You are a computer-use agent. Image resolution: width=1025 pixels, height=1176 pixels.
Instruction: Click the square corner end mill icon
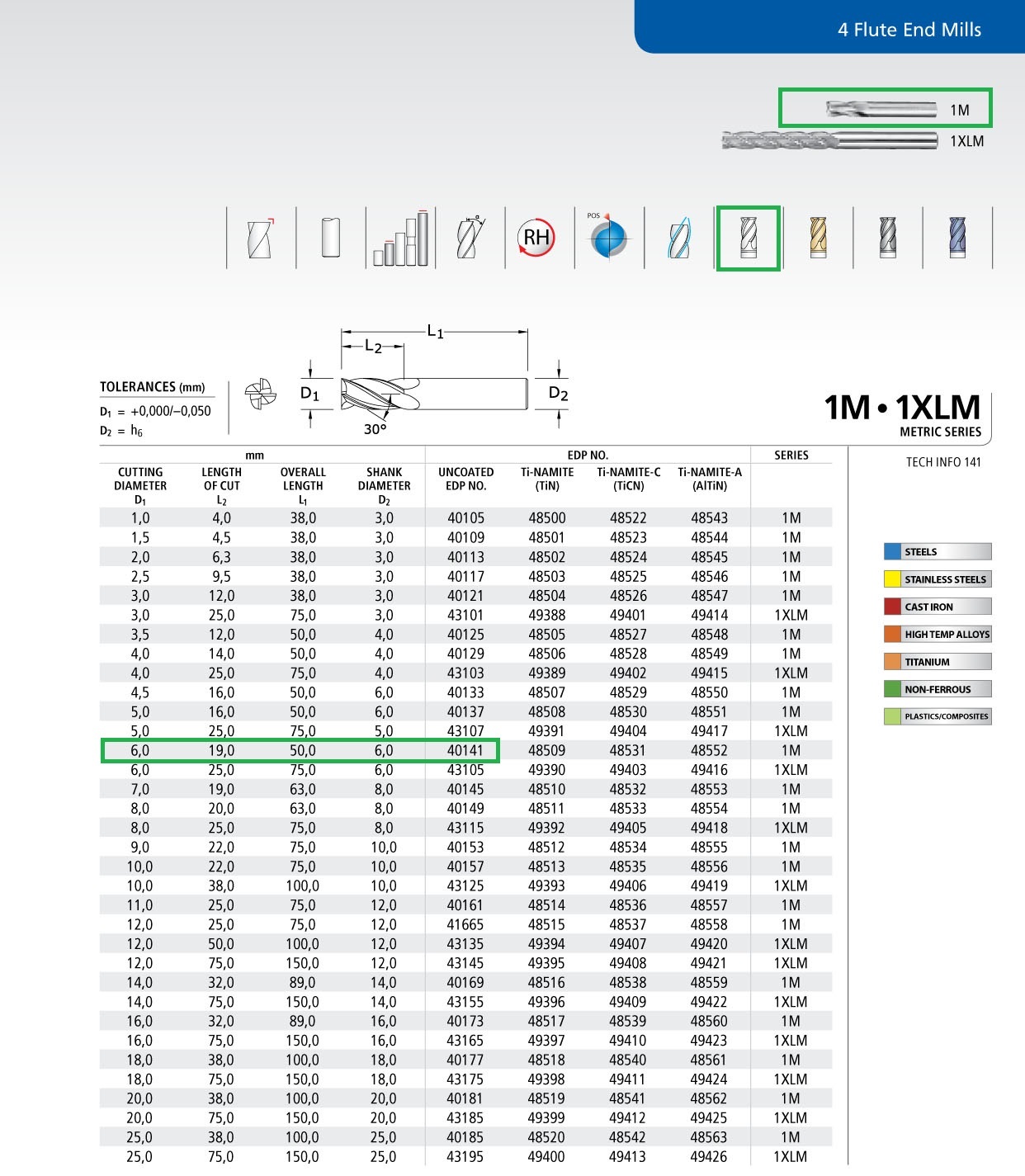(261, 239)
